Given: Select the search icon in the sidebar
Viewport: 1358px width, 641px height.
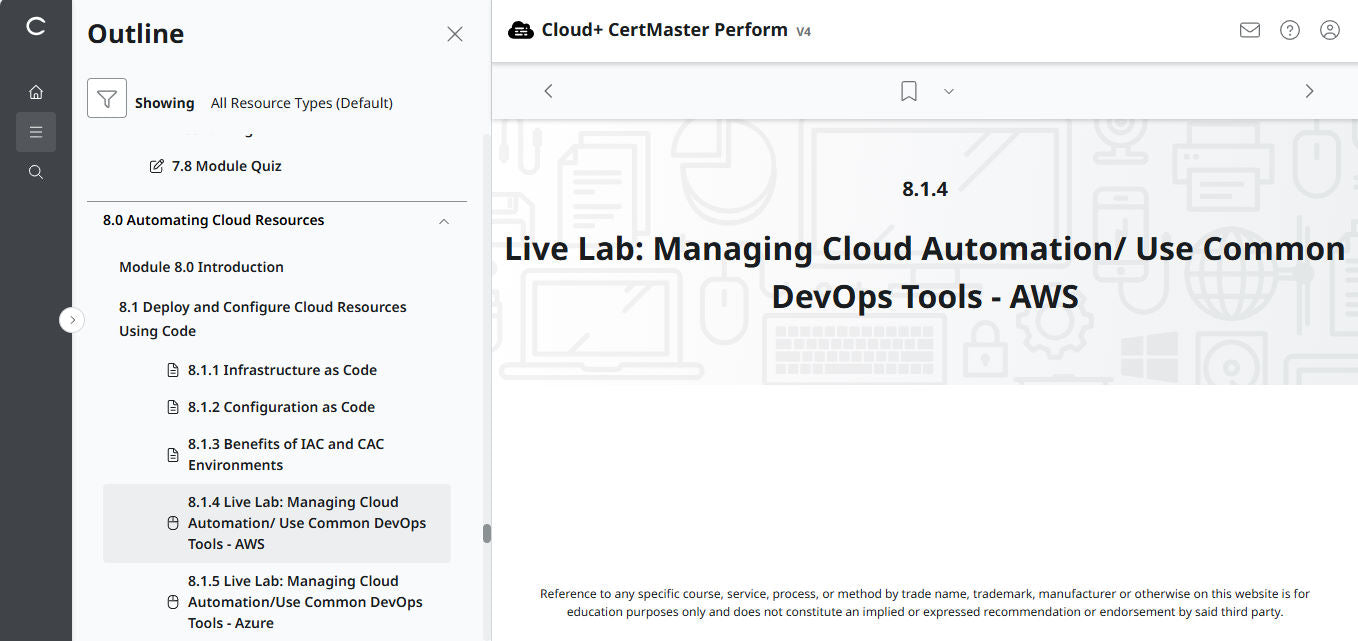Looking at the screenshot, I should [36, 171].
